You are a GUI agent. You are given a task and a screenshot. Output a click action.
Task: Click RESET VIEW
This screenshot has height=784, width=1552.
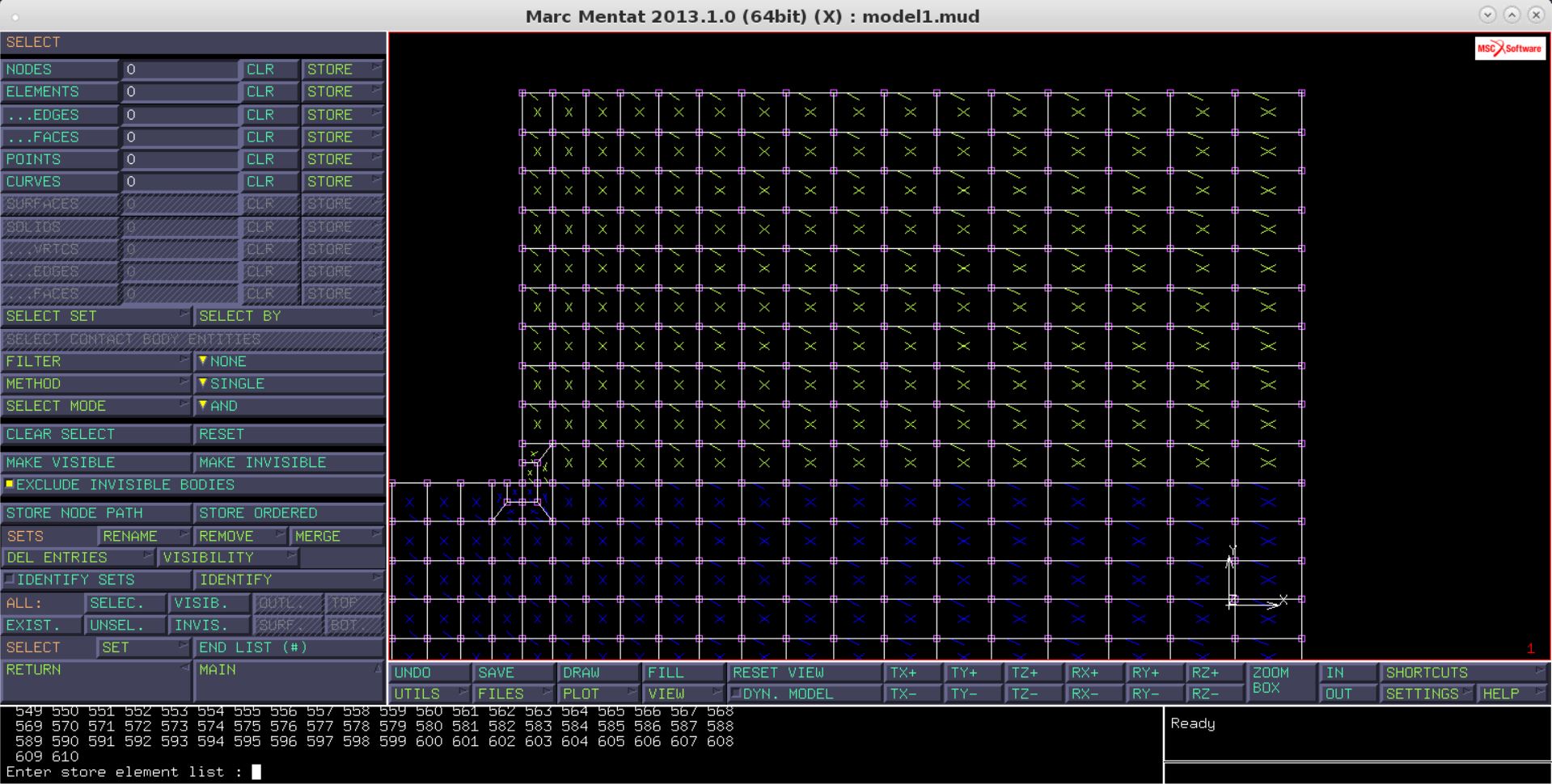click(x=804, y=672)
